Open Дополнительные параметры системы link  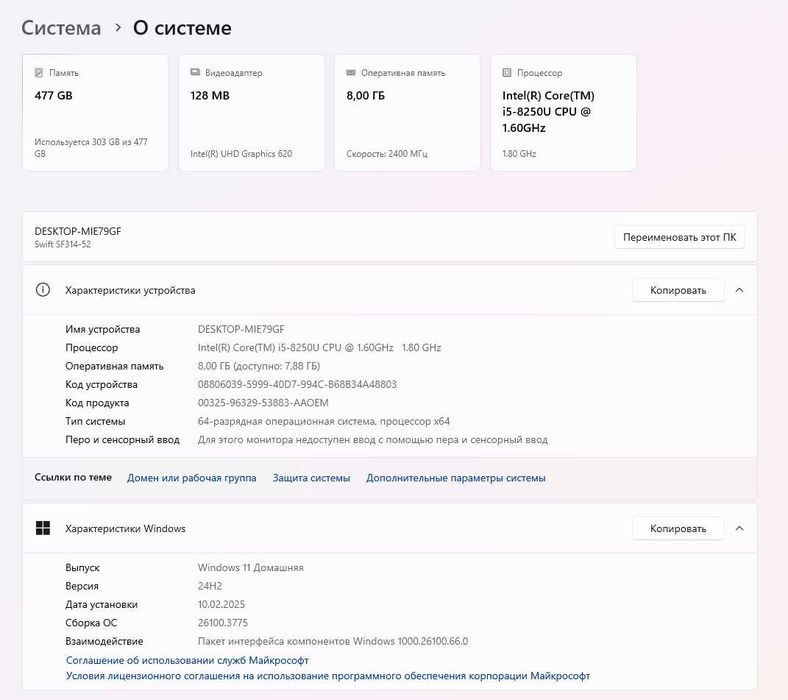click(x=455, y=478)
